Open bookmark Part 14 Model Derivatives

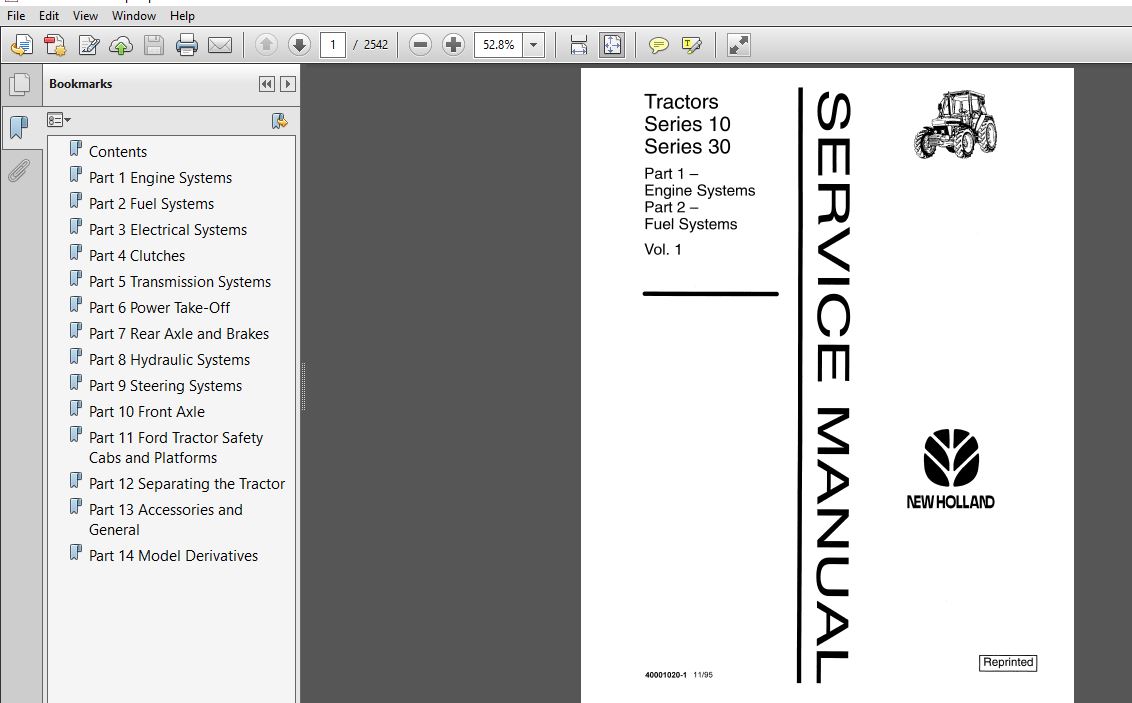pyautogui.click(x=173, y=556)
